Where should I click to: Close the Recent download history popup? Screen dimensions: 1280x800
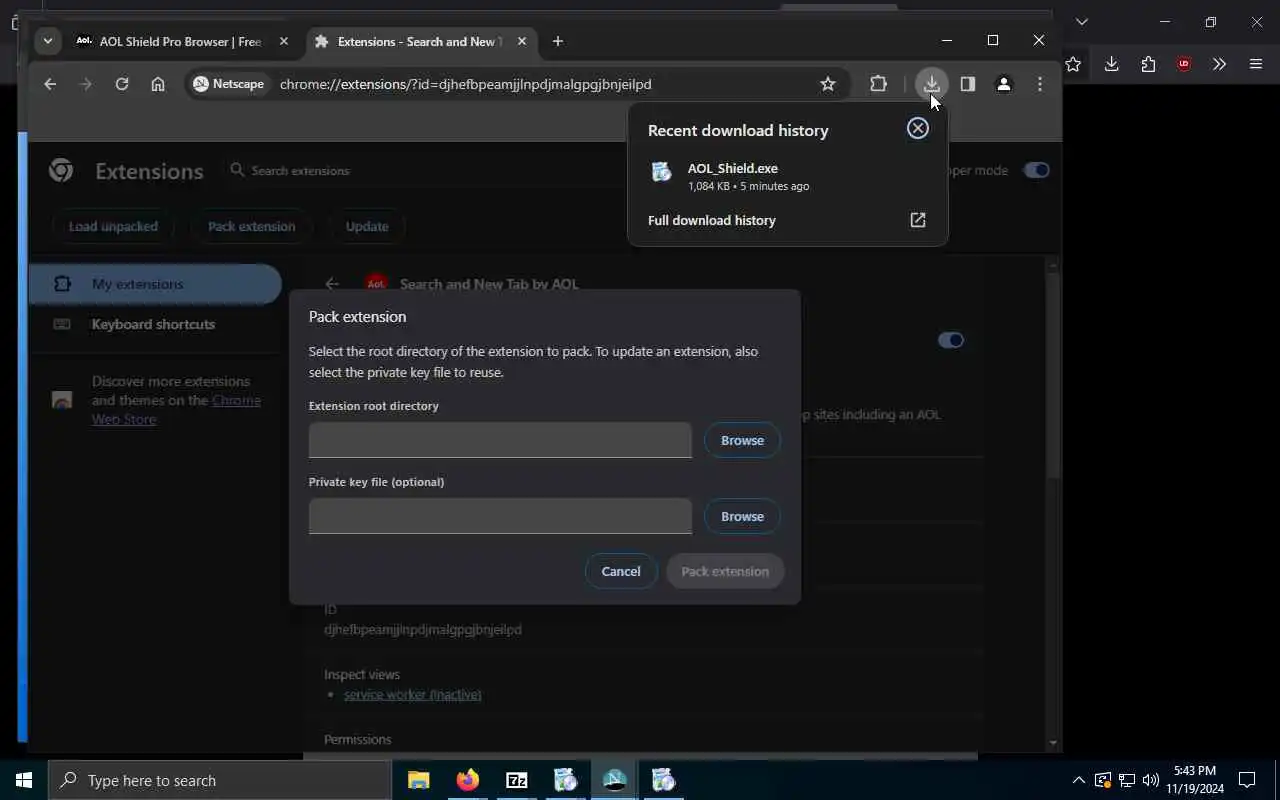917,128
